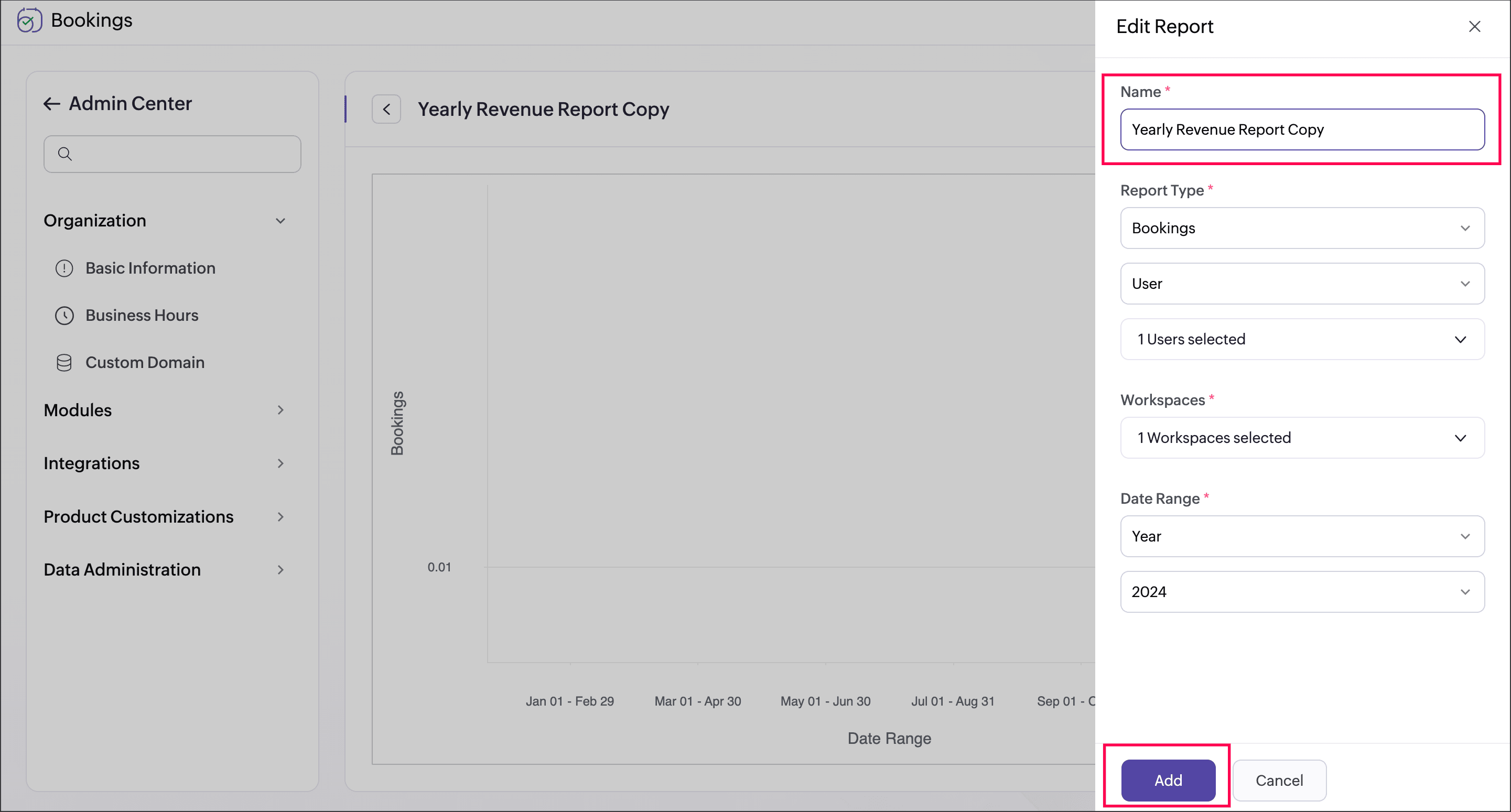The width and height of the screenshot is (1511, 812).
Task: Click the Custom Domain database icon
Action: click(x=64, y=363)
